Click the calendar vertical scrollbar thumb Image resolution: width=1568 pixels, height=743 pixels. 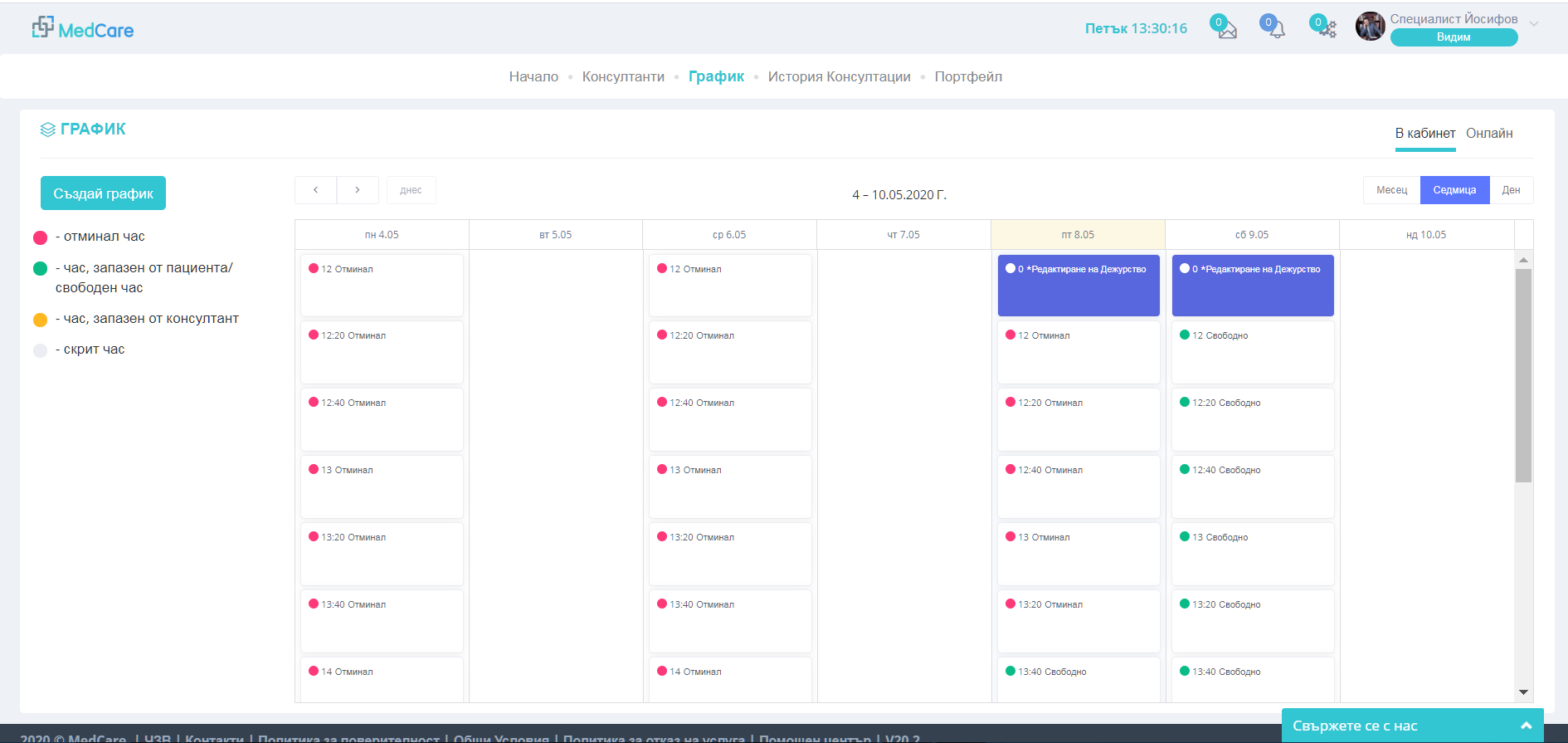1523,374
